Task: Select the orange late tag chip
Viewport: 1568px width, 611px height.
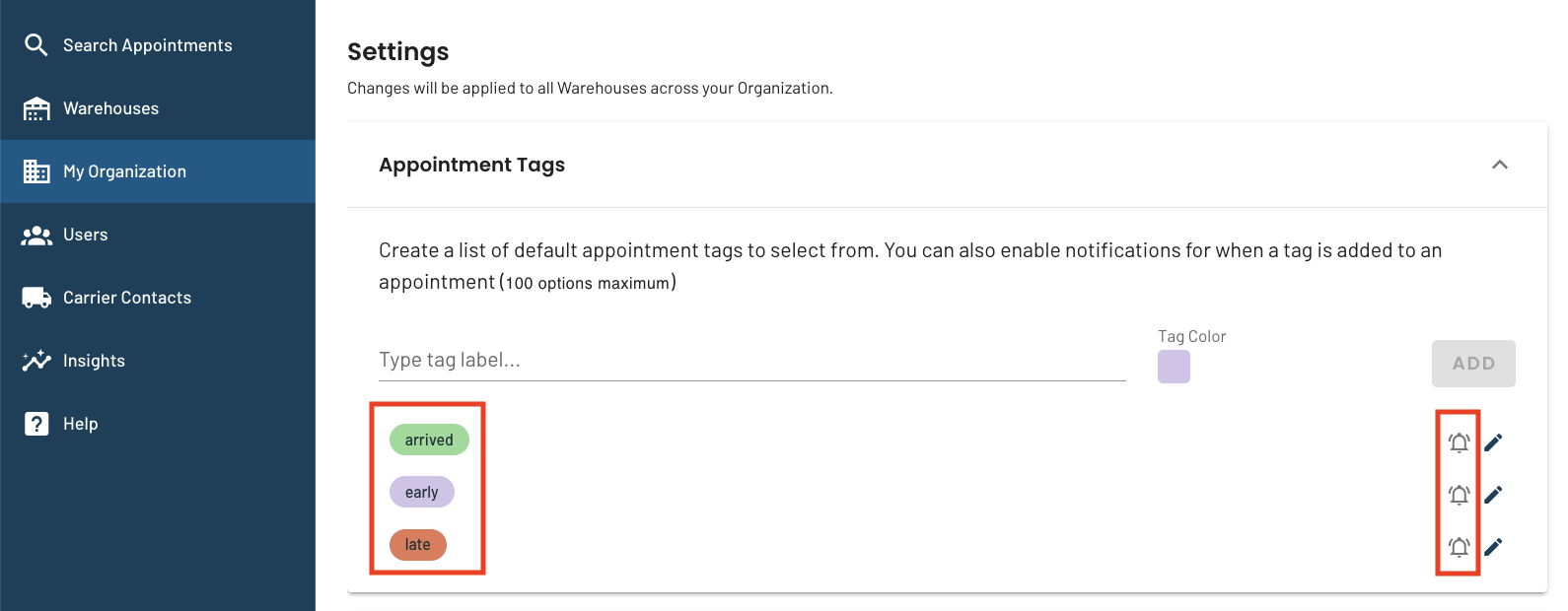Action: point(418,544)
